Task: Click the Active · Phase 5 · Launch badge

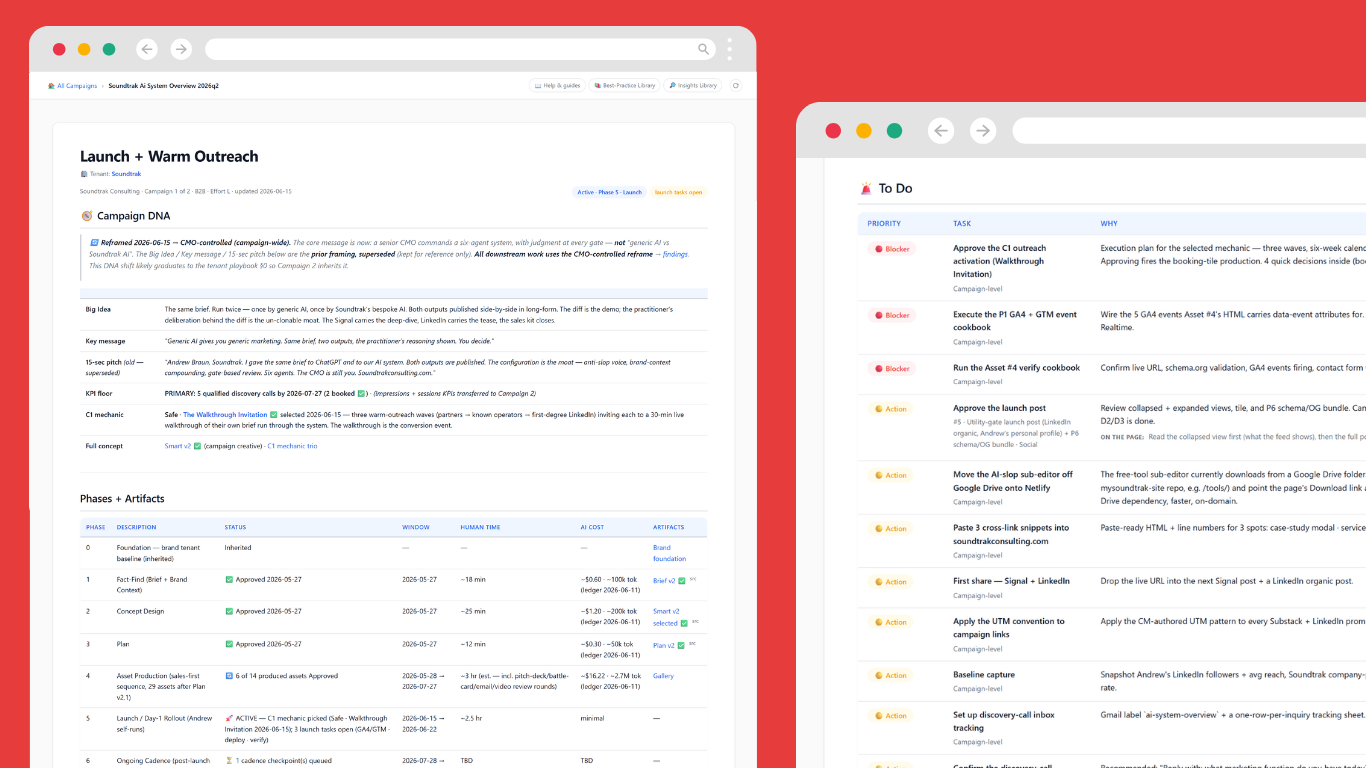Action: [609, 192]
